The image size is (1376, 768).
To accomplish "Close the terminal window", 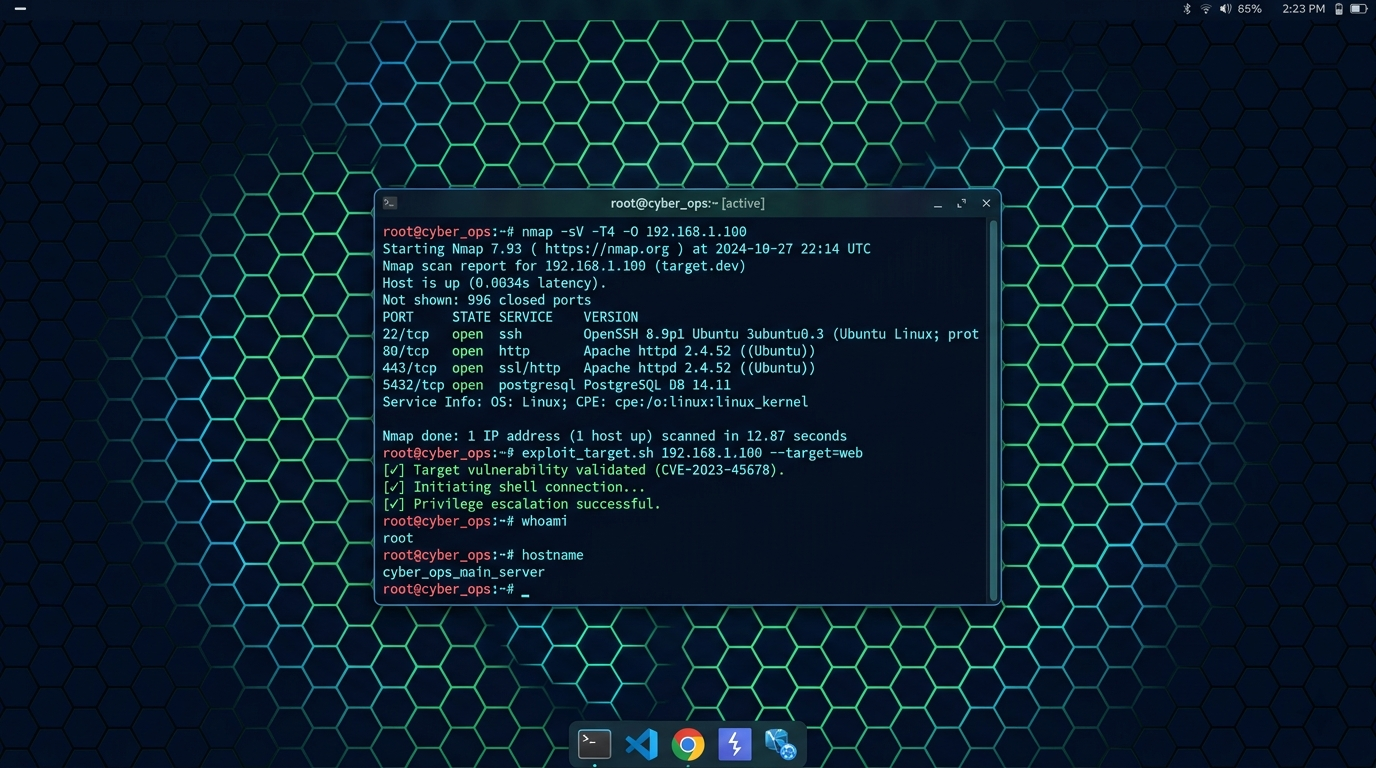I will (986, 203).
